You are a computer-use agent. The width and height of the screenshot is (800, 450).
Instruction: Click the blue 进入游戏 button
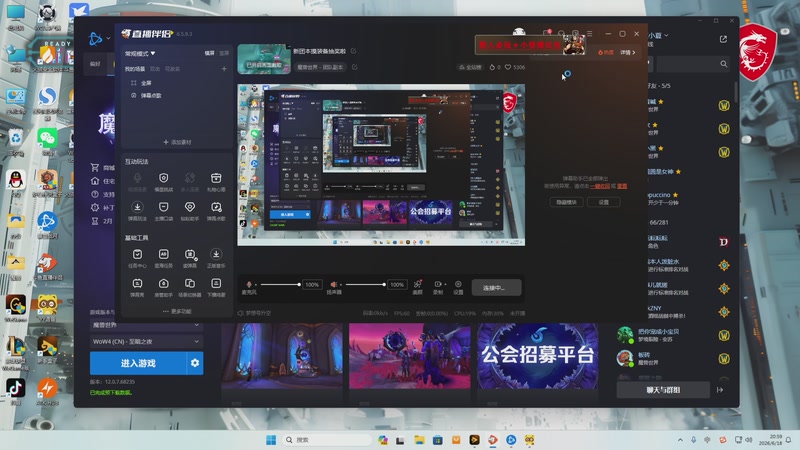pos(138,363)
